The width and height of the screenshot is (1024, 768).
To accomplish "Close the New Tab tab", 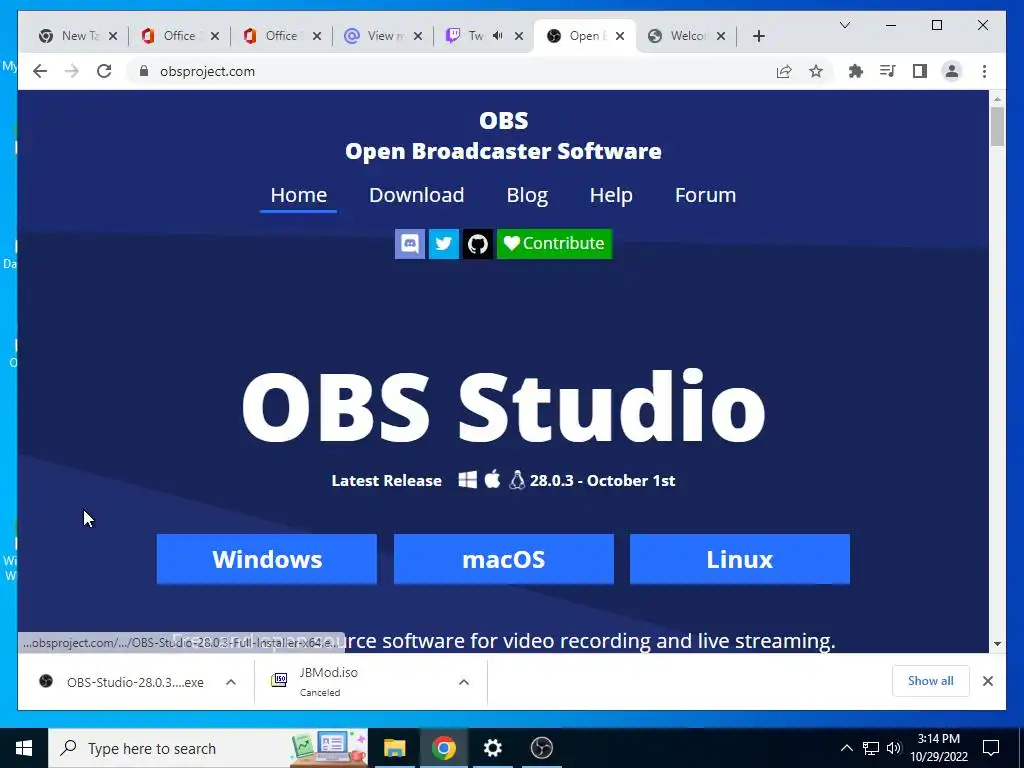I will [x=113, y=36].
